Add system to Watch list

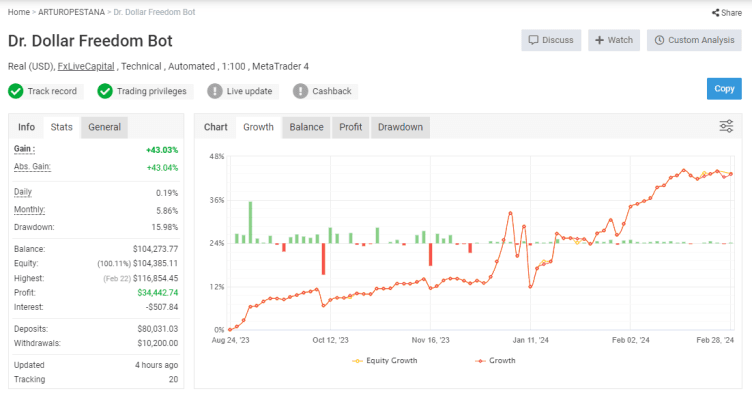[x=614, y=40]
